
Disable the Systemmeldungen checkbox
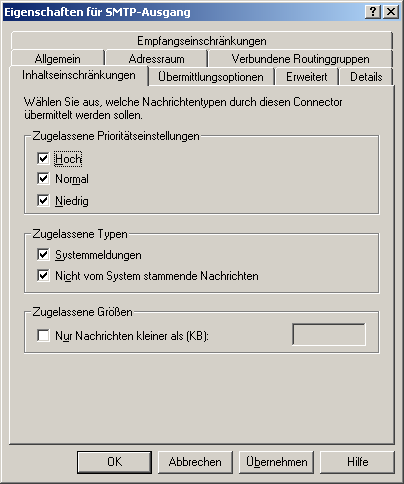coord(43,255)
